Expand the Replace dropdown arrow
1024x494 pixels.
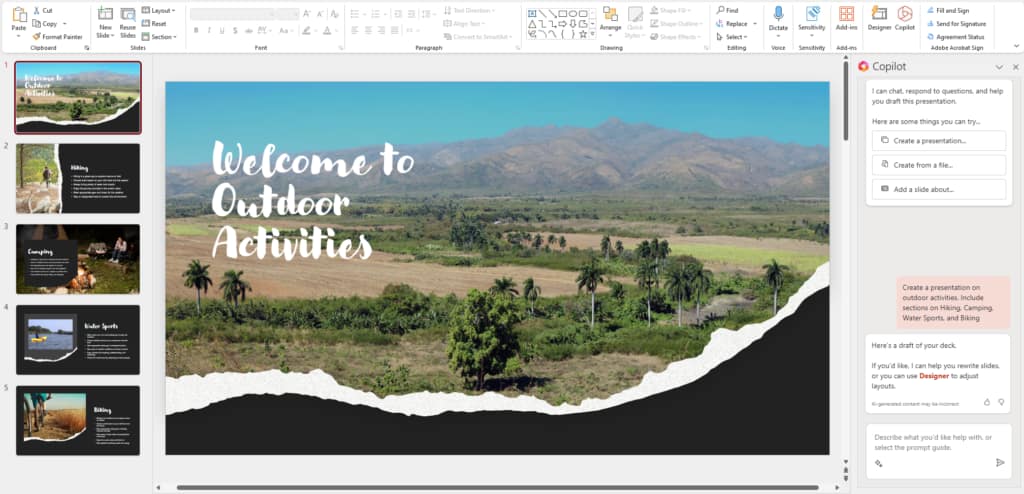tap(755, 24)
